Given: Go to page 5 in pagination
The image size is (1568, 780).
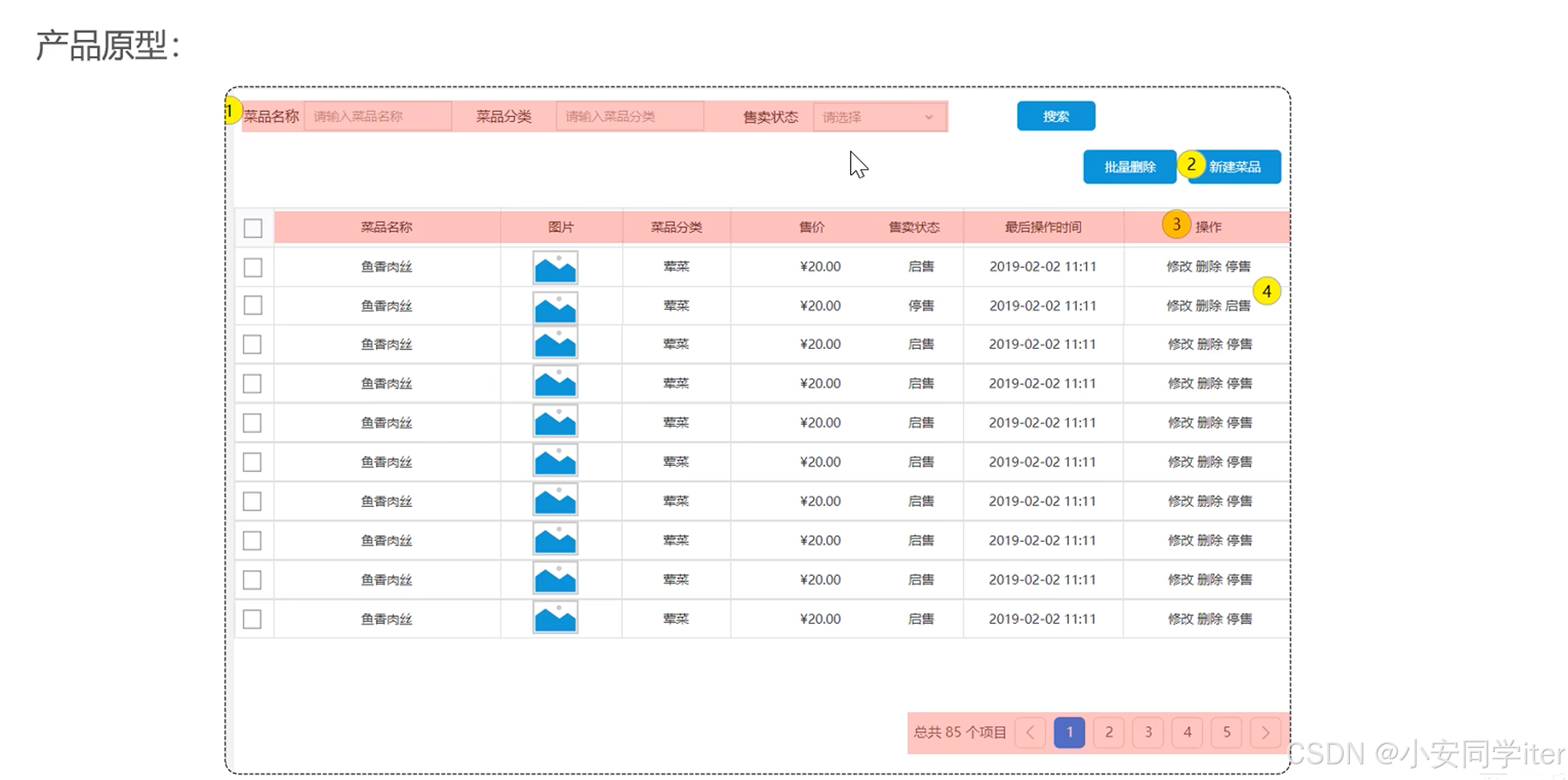Looking at the screenshot, I should click(x=1227, y=733).
